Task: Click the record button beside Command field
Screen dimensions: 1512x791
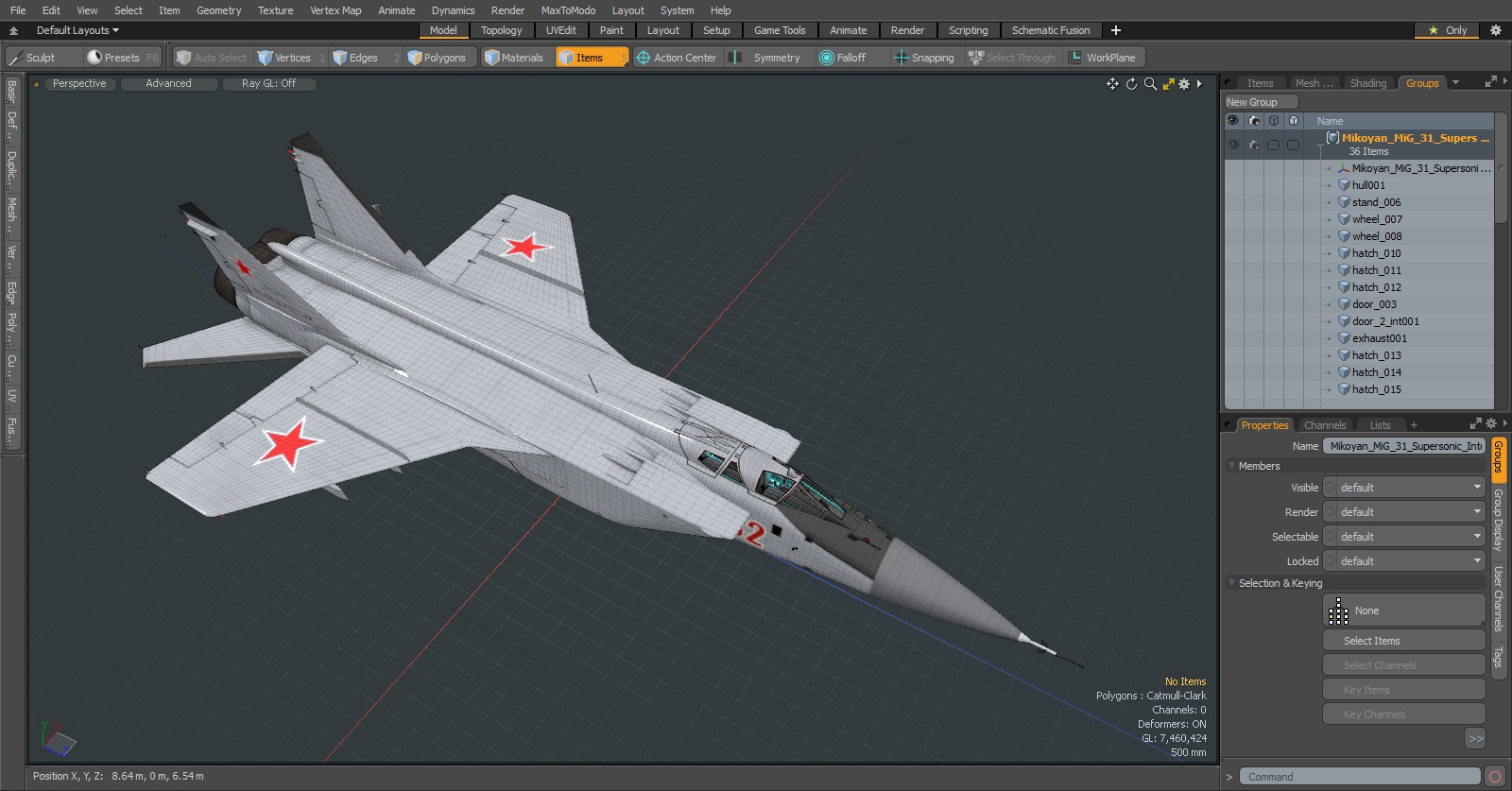Action: [1495, 777]
